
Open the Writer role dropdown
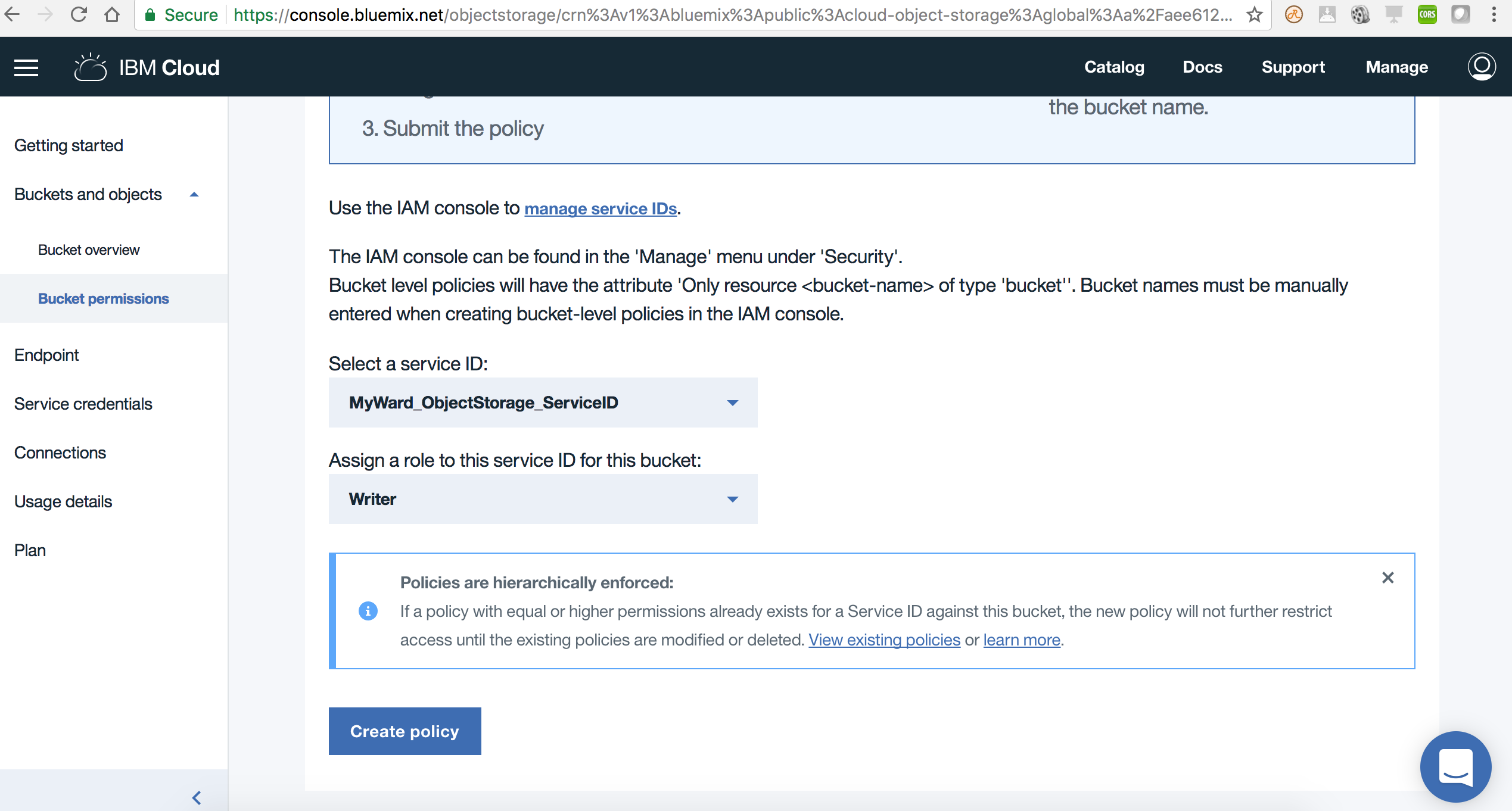coord(543,499)
